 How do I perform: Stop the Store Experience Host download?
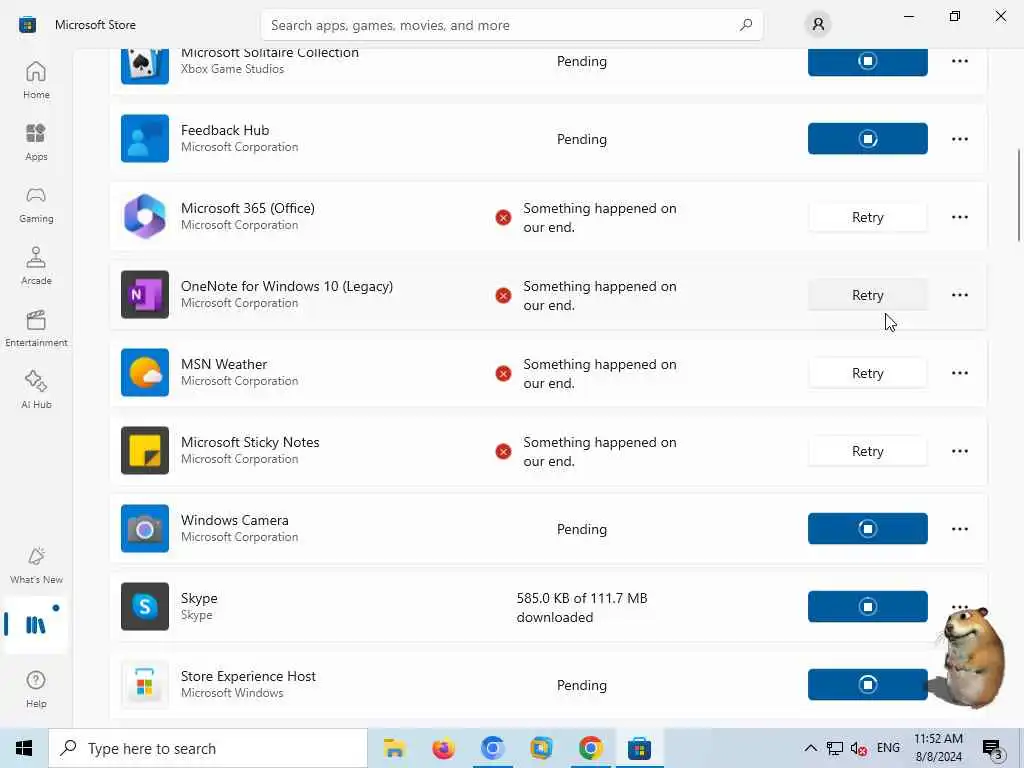click(867, 684)
